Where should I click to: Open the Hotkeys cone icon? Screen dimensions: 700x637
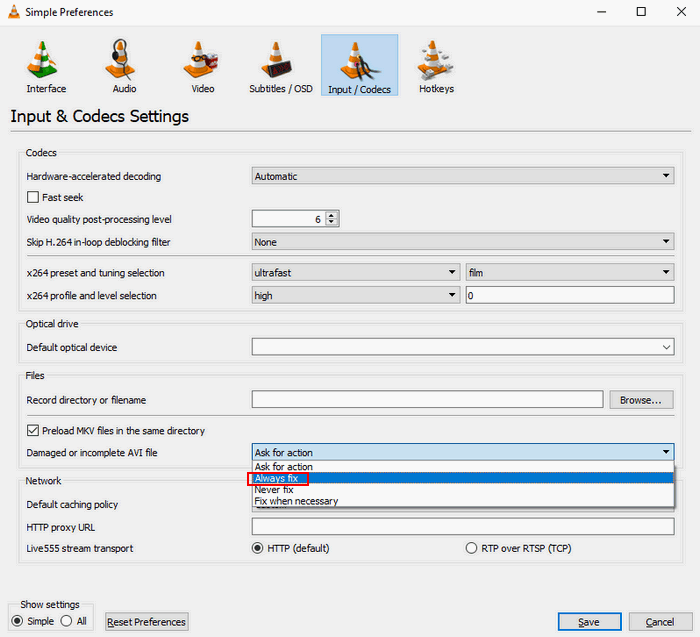[x=435, y=60]
